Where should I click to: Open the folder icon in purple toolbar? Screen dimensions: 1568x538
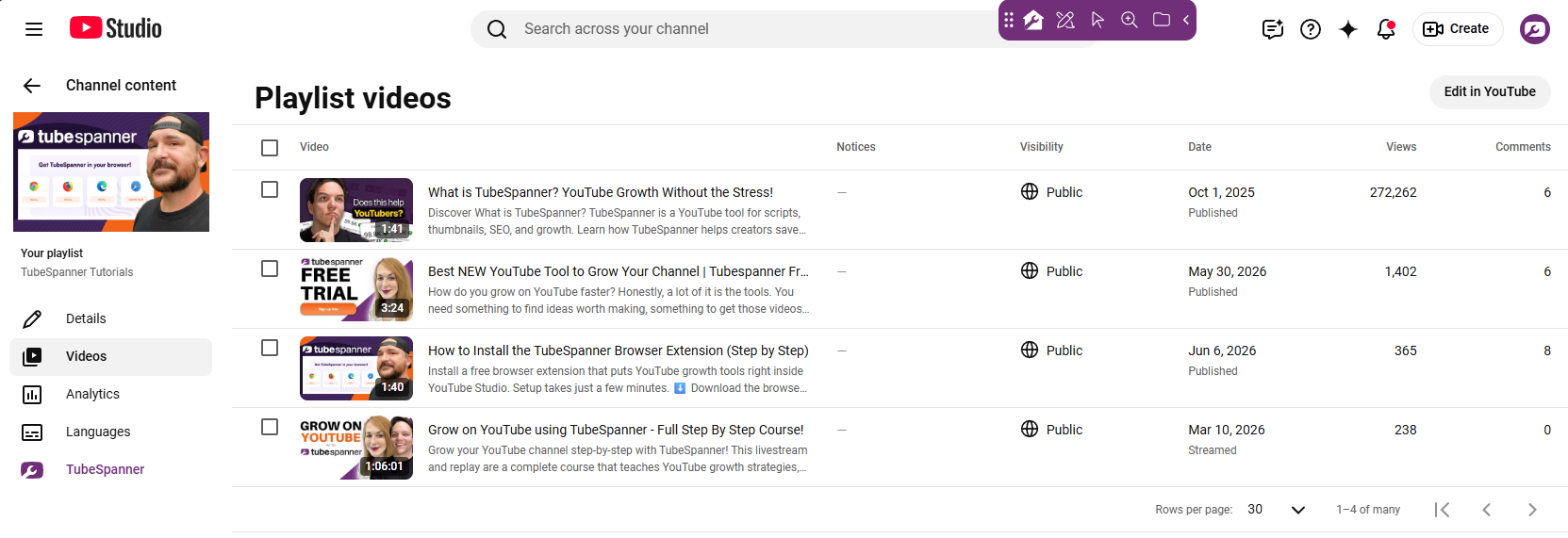point(1162,20)
